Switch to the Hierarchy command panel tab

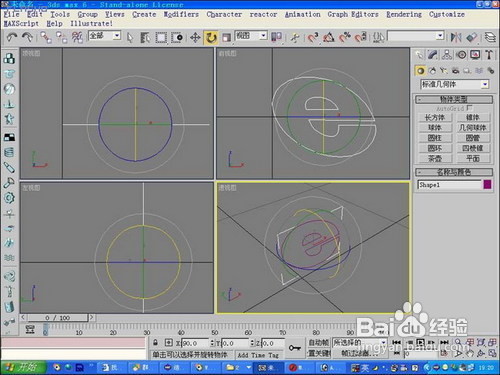tap(447, 55)
